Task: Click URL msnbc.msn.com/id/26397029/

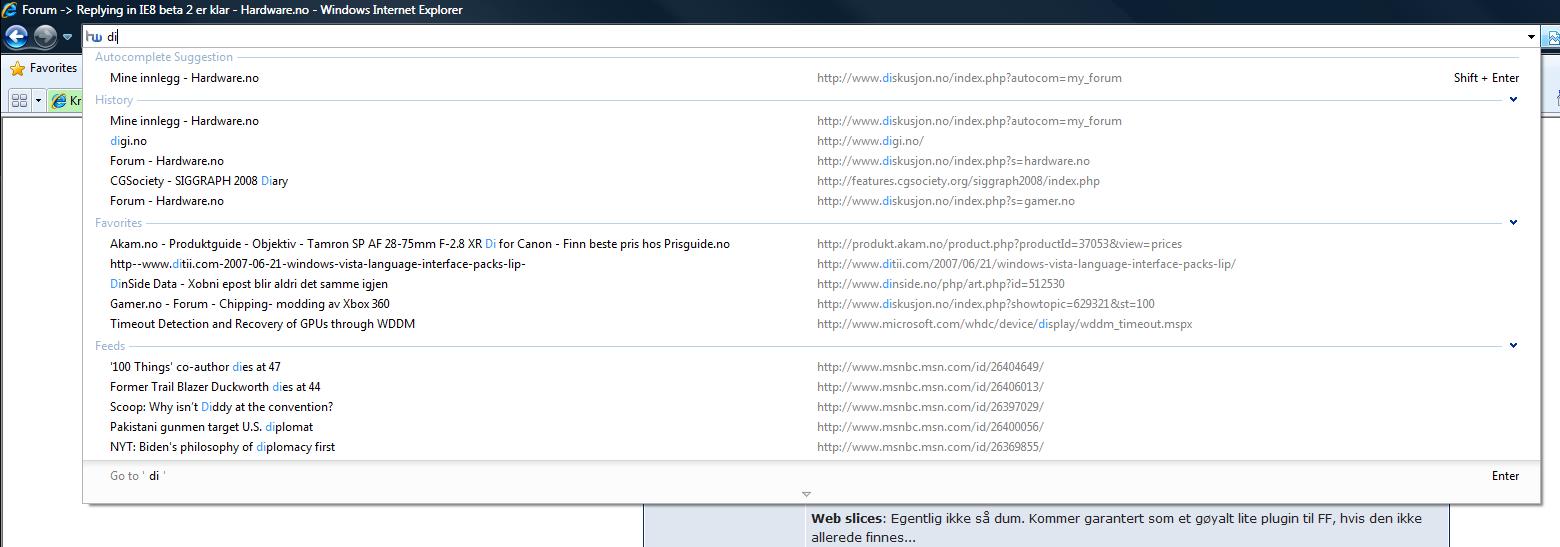Action: click(x=930, y=407)
